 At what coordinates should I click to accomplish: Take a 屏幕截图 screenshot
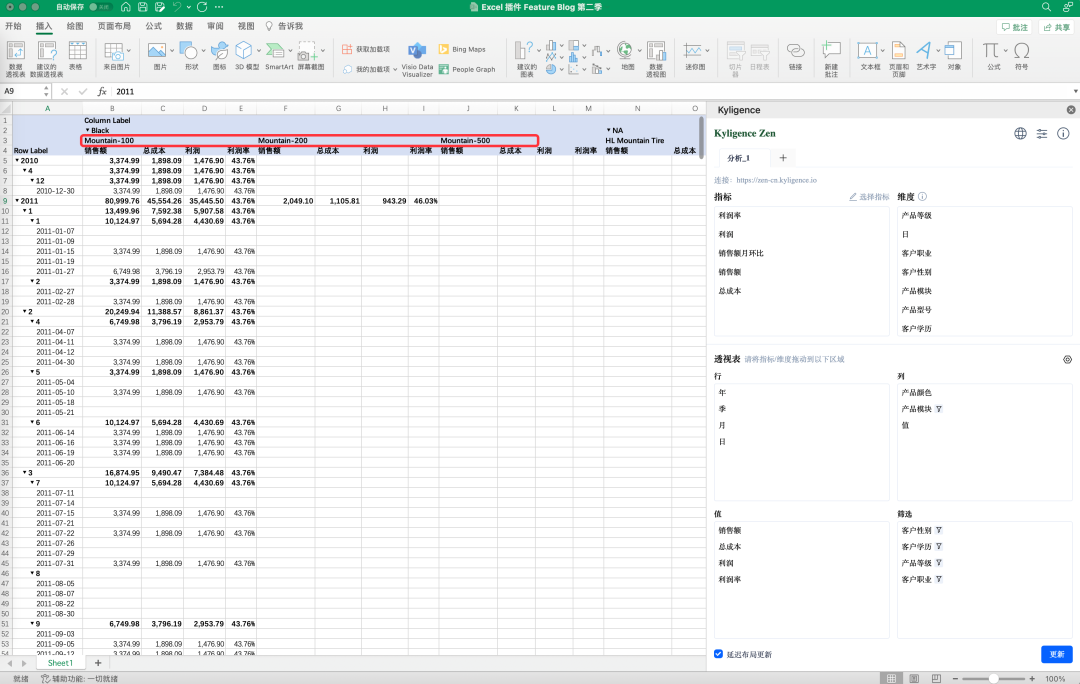coord(311,56)
